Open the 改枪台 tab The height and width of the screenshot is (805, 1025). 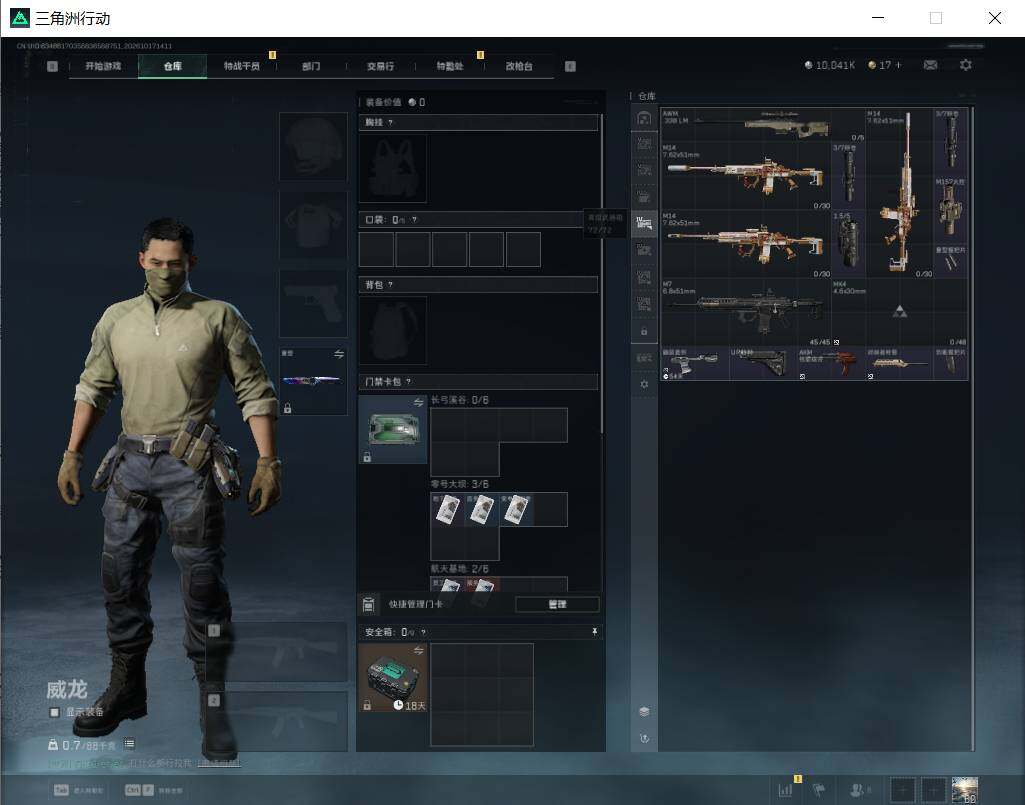519,66
